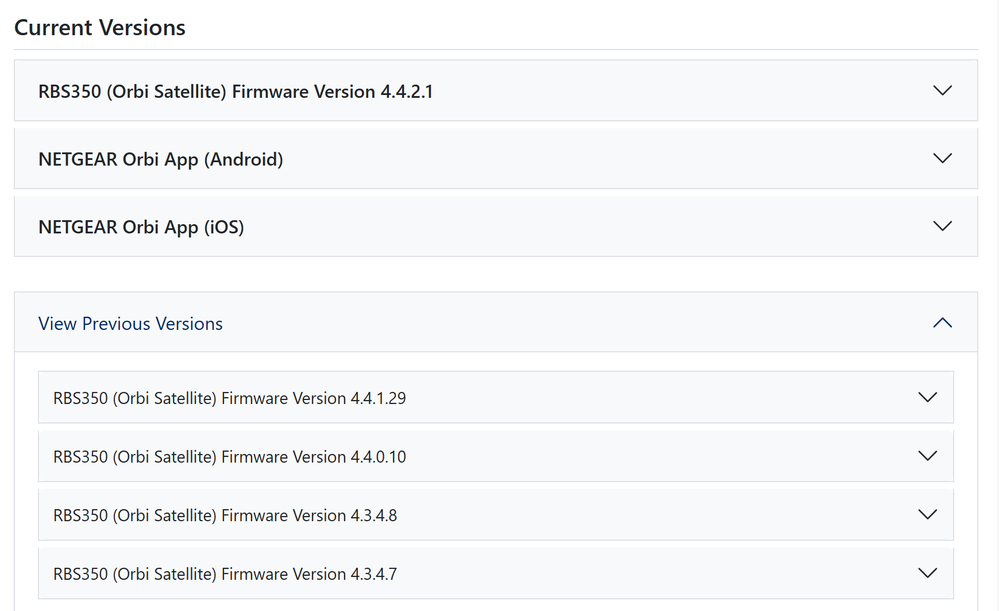Image resolution: width=999 pixels, height=611 pixels.
Task: Select the 'RBS350 (Orbi Satellite) Firmware Version 4.4.2.1' title text
Action: 235,92
